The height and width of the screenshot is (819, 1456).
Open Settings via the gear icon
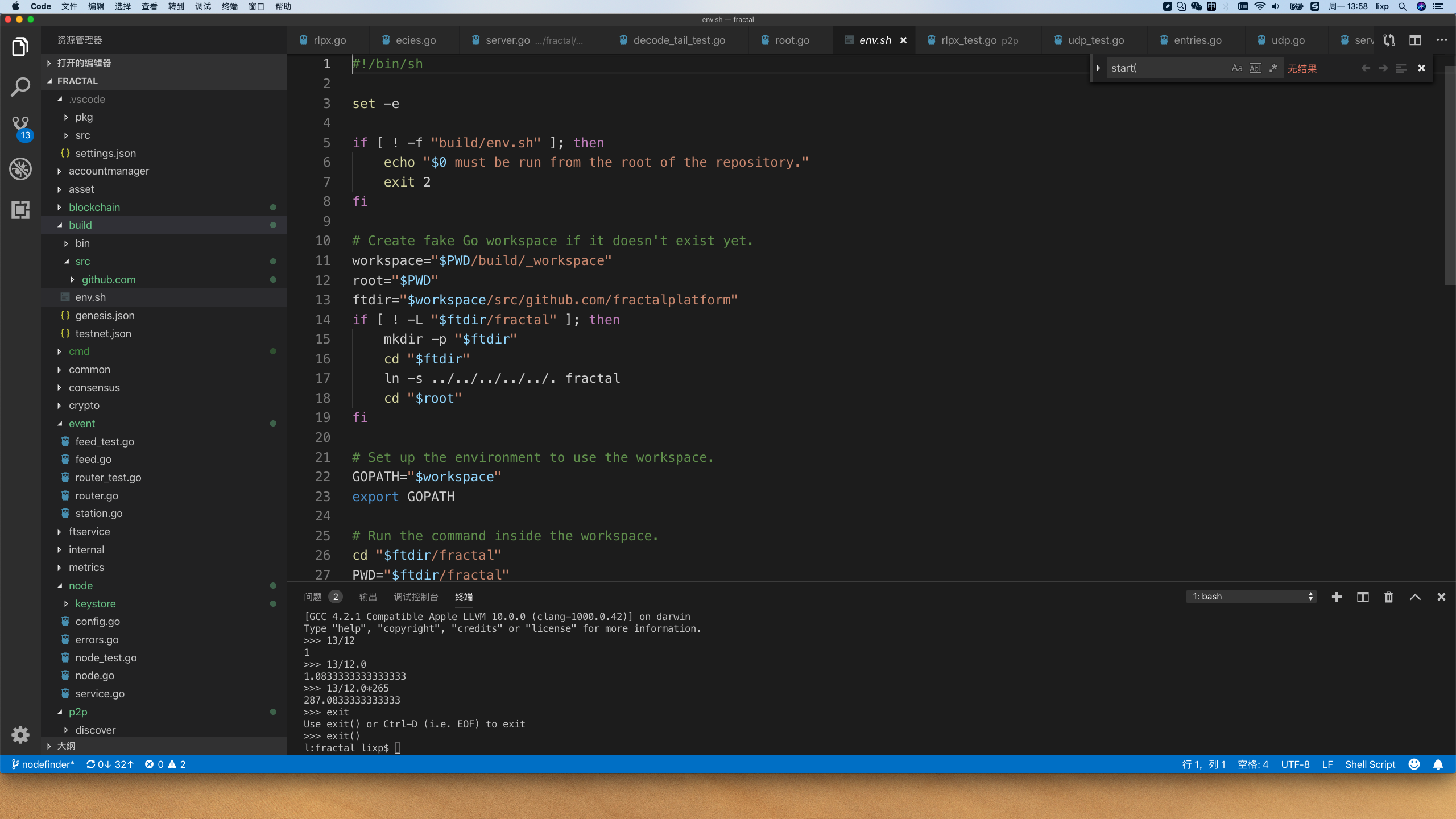(x=20, y=735)
